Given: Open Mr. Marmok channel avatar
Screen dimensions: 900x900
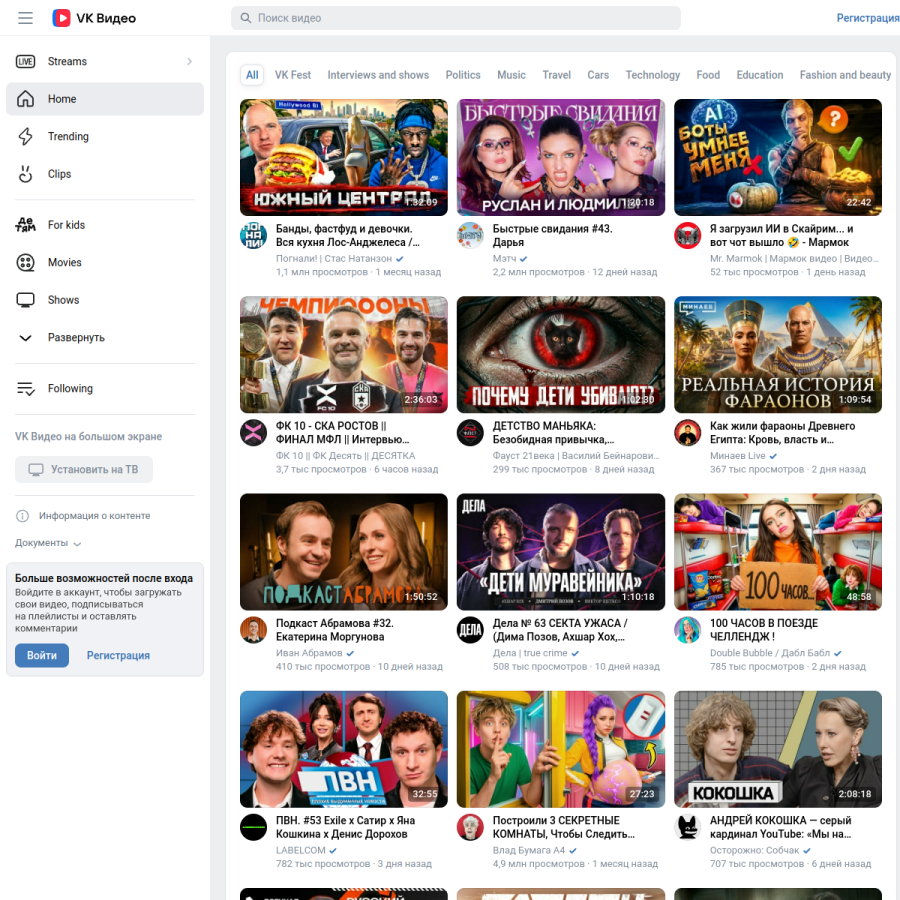Looking at the screenshot, I should click(688, 235).
